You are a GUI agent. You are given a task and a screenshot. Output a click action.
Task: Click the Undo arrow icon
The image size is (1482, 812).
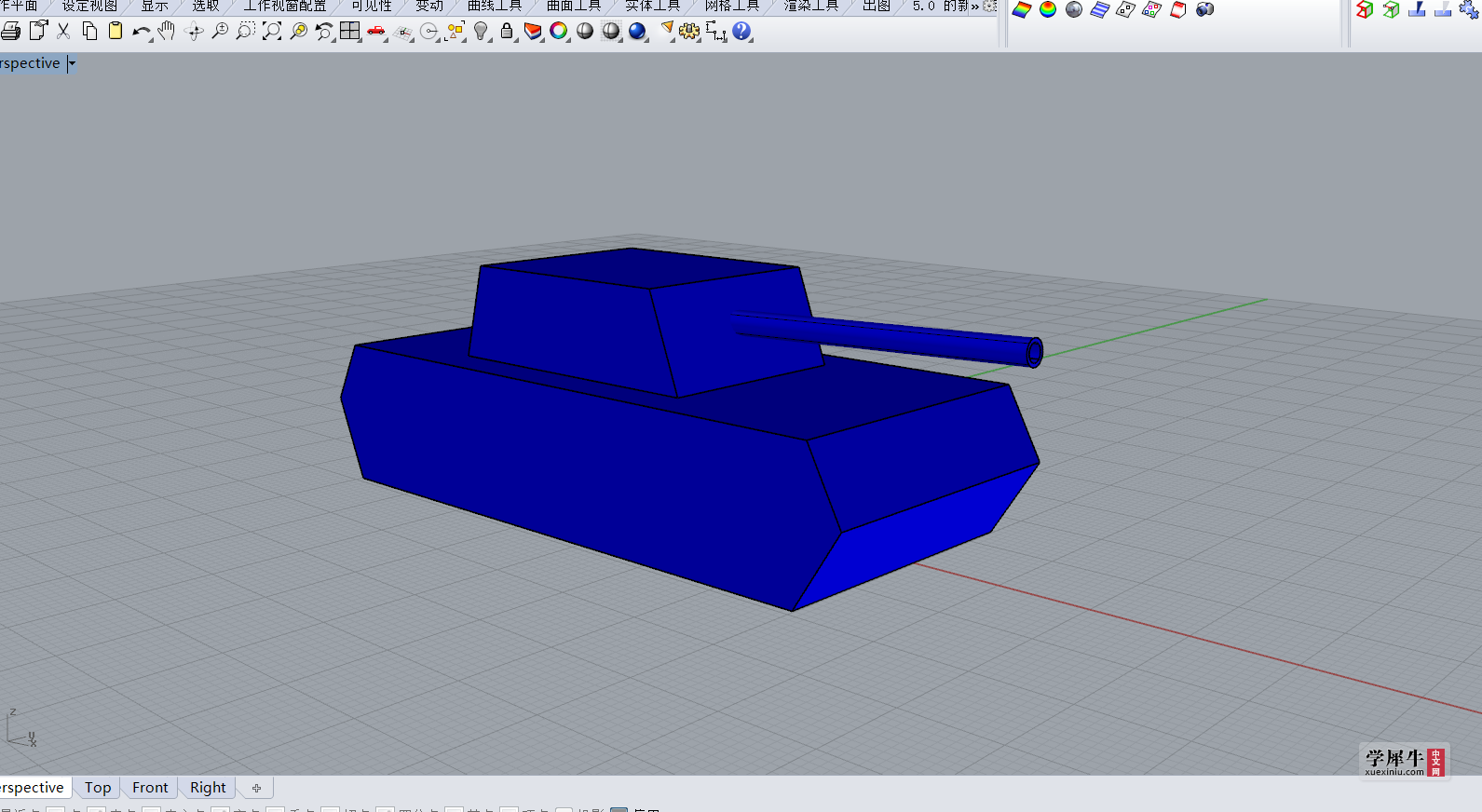tap(142, 31)
